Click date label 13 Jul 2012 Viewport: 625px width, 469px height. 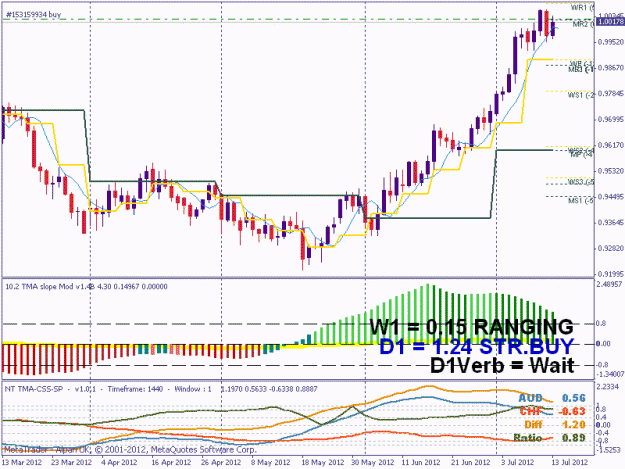click(569, 462)
